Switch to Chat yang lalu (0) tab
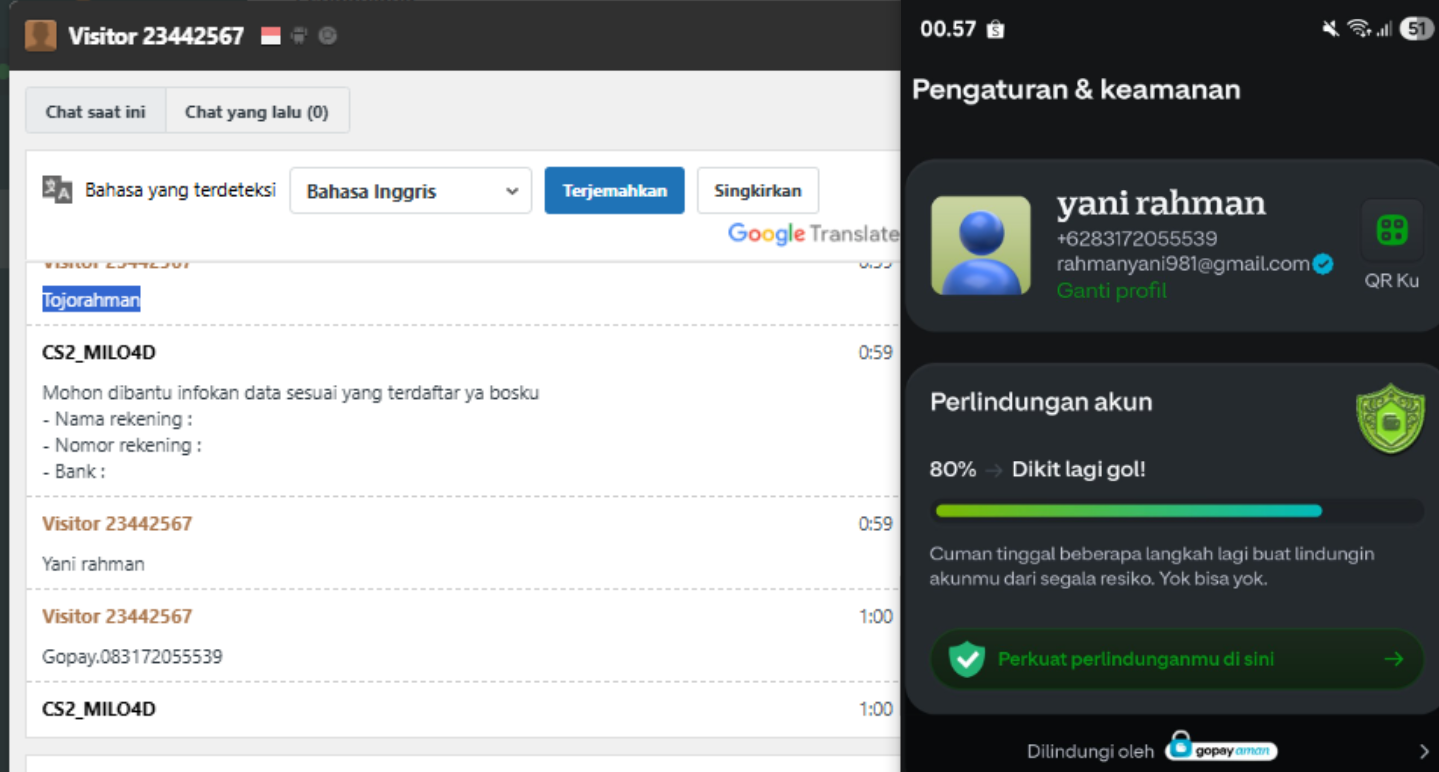1439x772 pixels. (257, 111)
